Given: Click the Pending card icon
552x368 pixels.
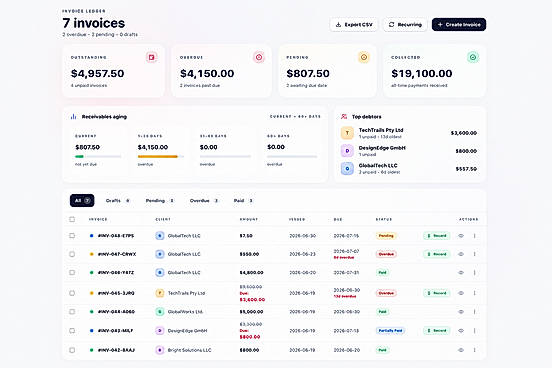Looking at the screenshot, I should coord(364,57).
